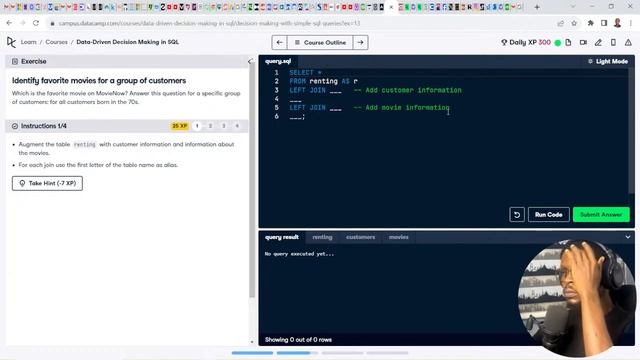Open the Chrome three-dot menu
This screenshot has height=360, width=640.
click(631, 23)
